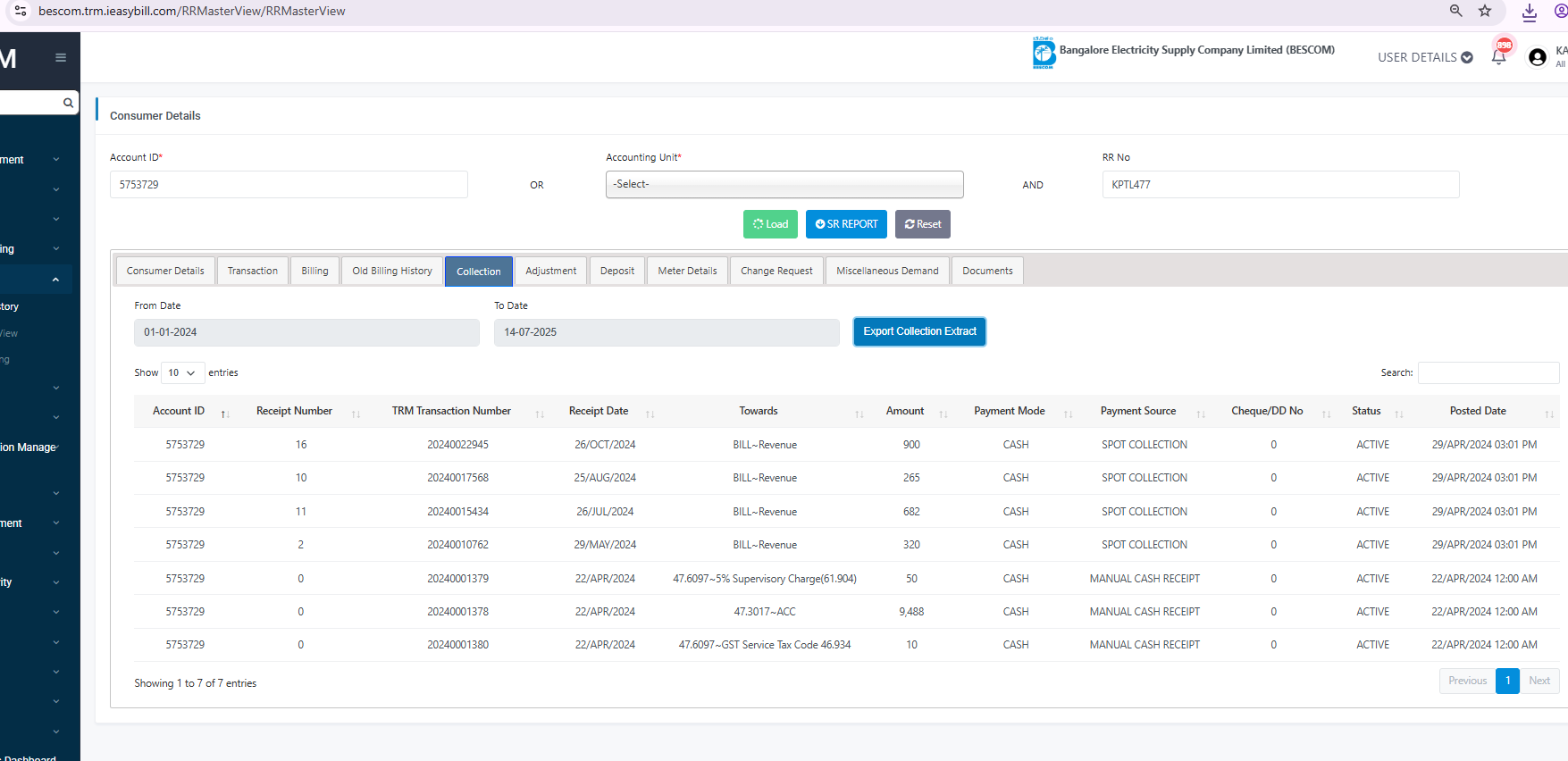The height and width of the screenshot is (761, 1568).
Task: Open the Billing tab
Action: click(314, 271)
